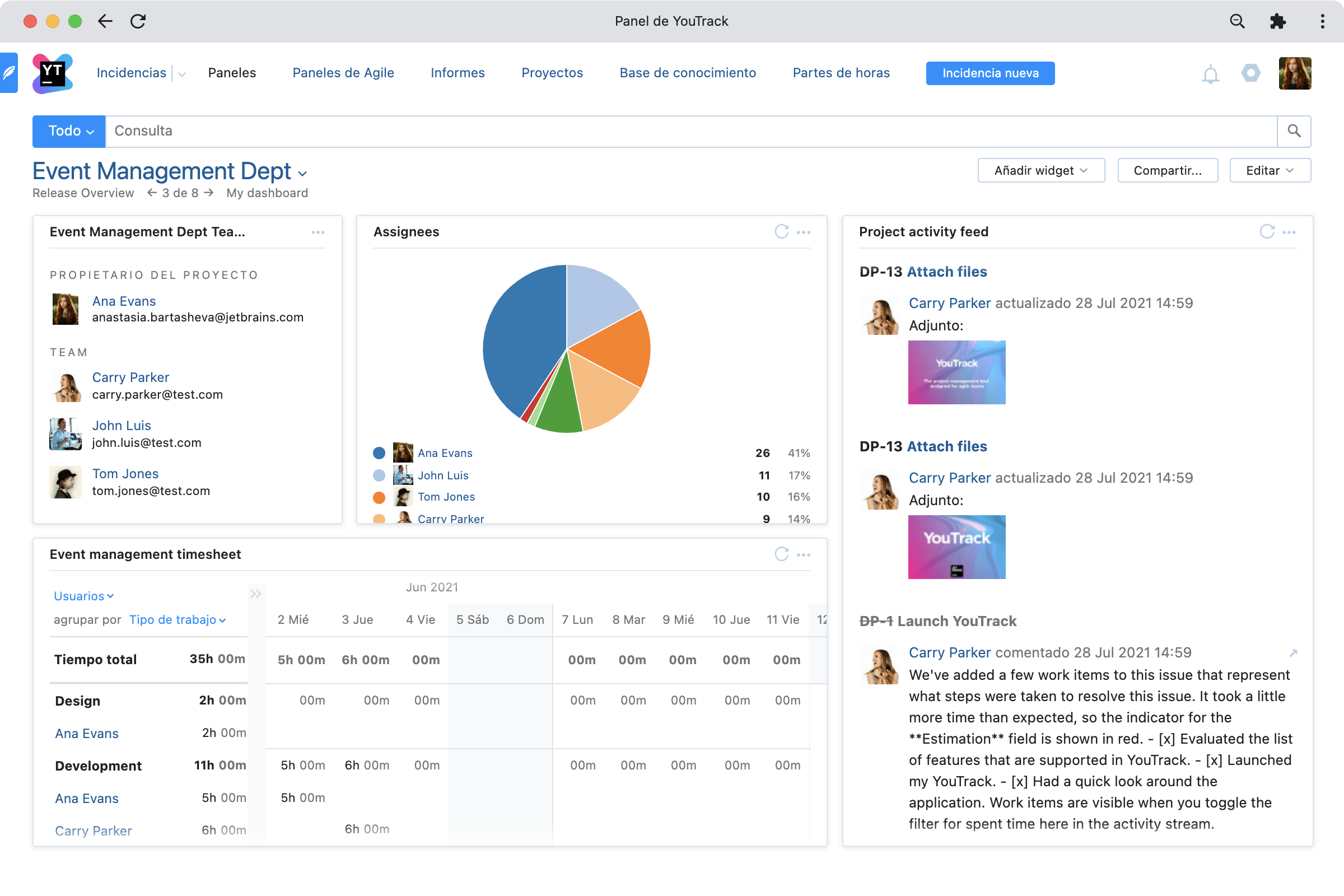Screen dimensions: 1344x896
Task: Click the search magnifier next to Consulta
Action: click(x=1295, y=131)
